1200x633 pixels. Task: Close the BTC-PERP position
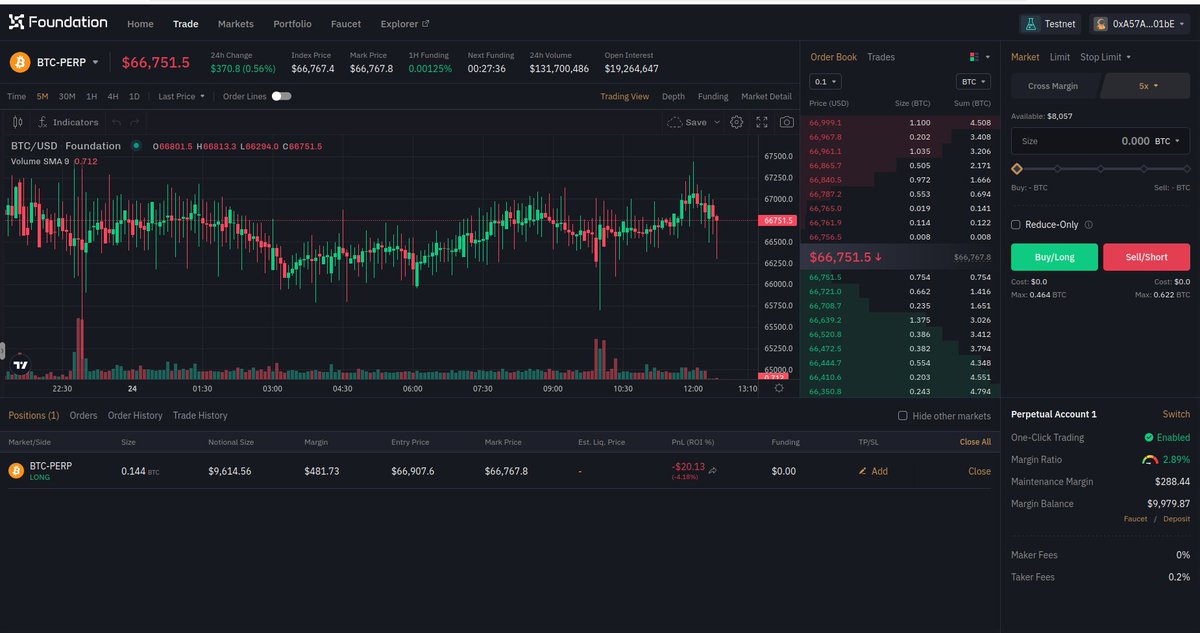click(979, 471)
